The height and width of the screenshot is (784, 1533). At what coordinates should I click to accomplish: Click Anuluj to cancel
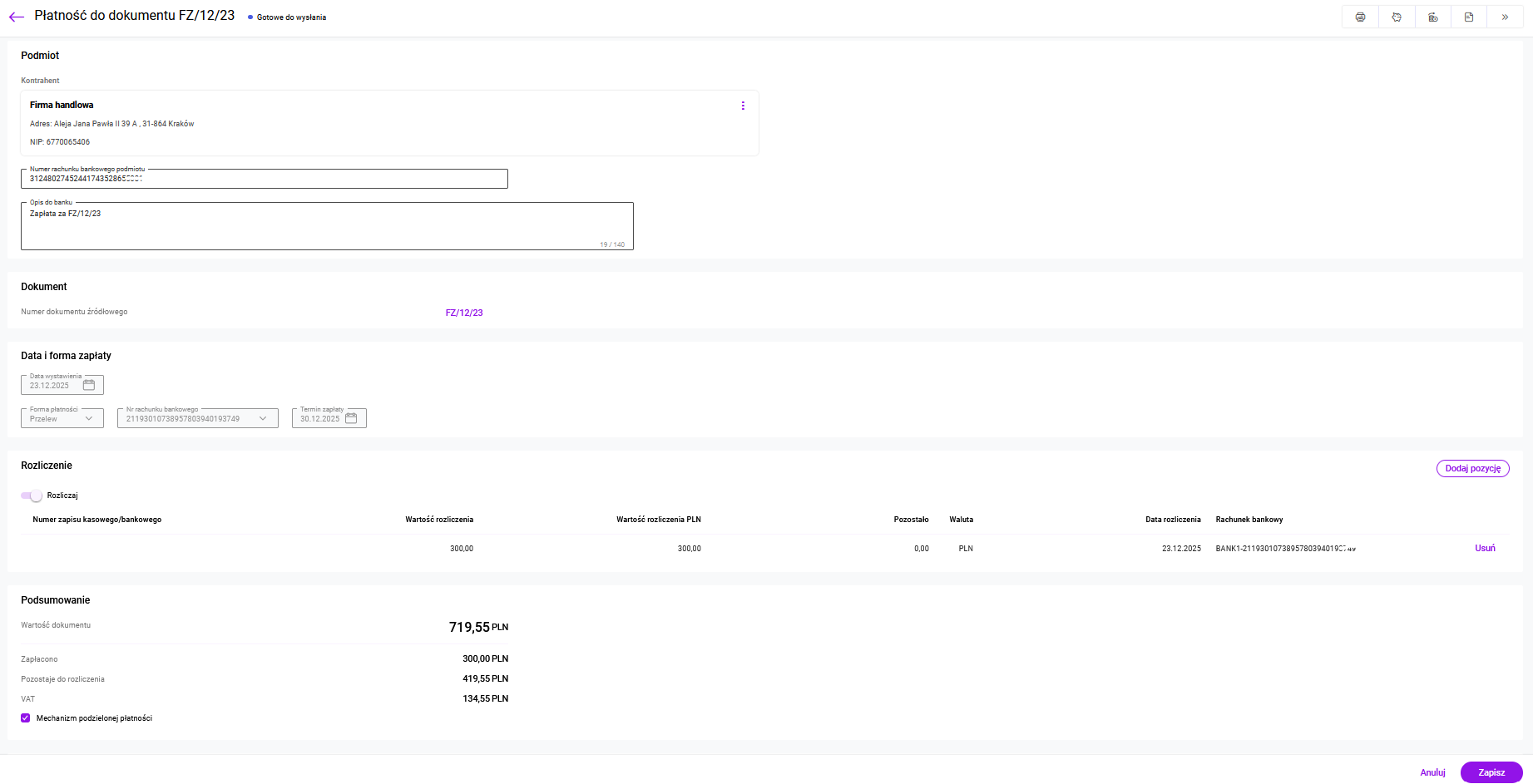[x=1432, y=772]
